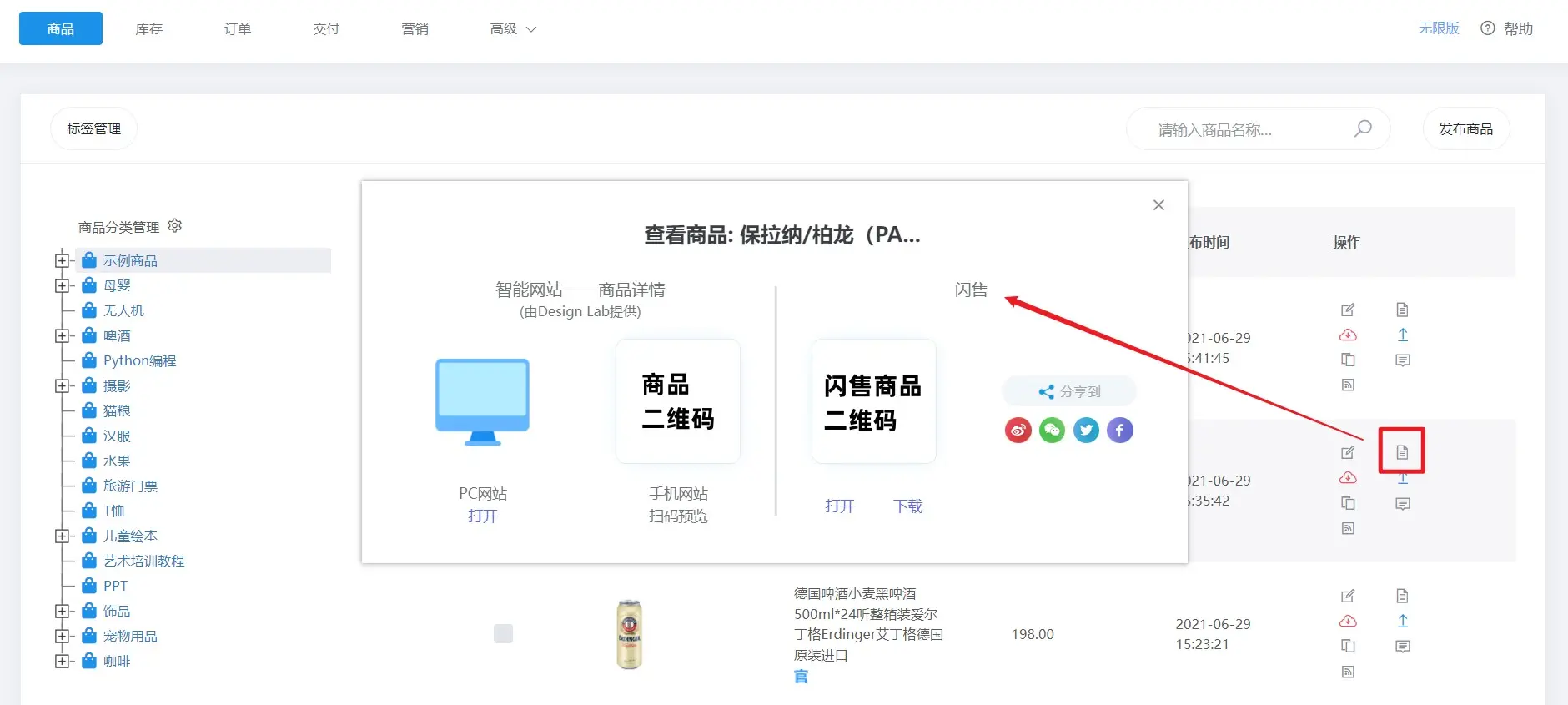This screenshot has width=1568, height=705.
Task: Open the 订单 tab
Action: (238, 29)
